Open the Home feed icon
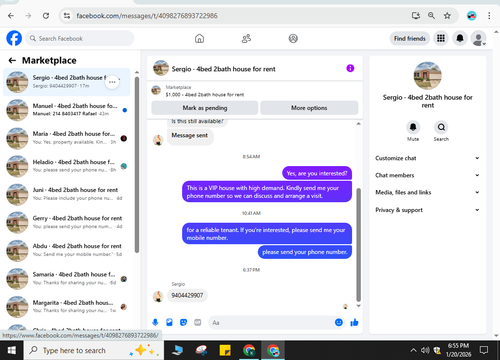The image size is (500, 360). [199, 39]
